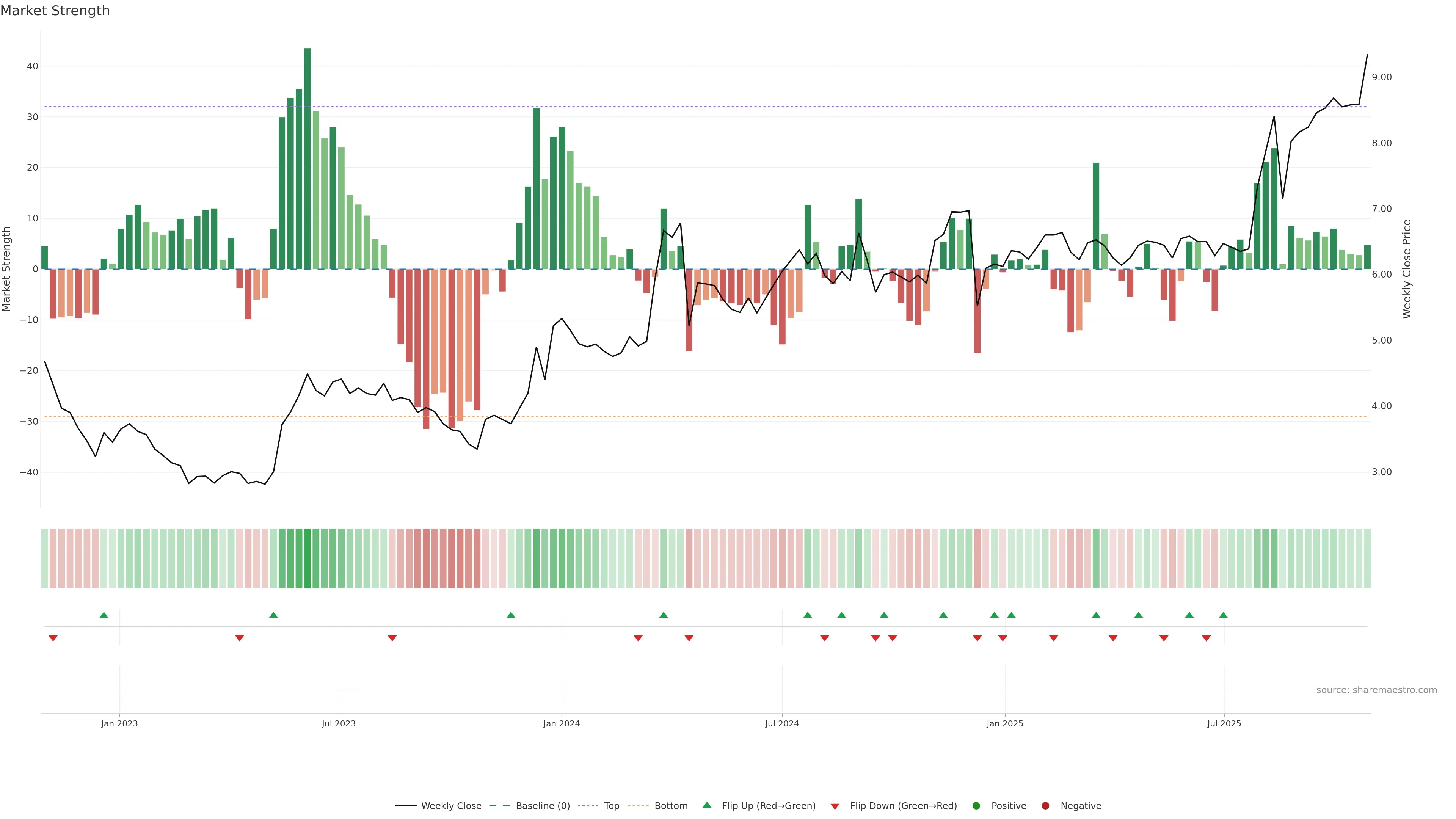Click the first green flip-up triangle marker
The width and height of the screenshot is (1456, 819).
(104, 615)
